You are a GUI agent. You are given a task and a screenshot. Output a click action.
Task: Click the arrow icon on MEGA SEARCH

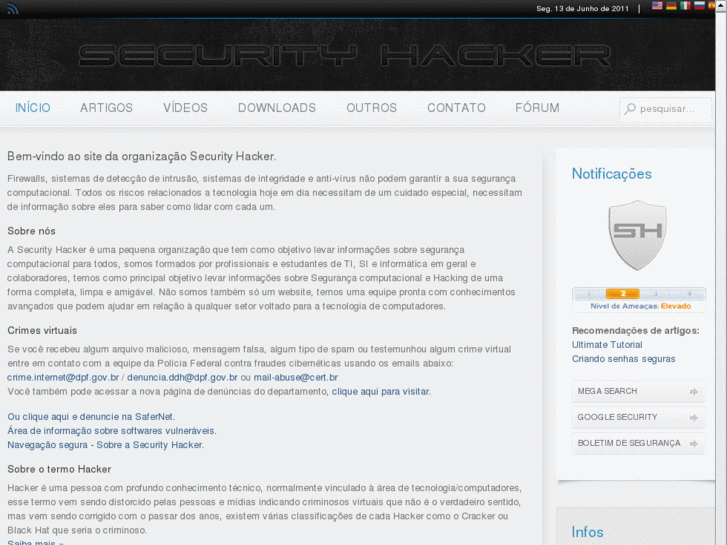(694, 392)
